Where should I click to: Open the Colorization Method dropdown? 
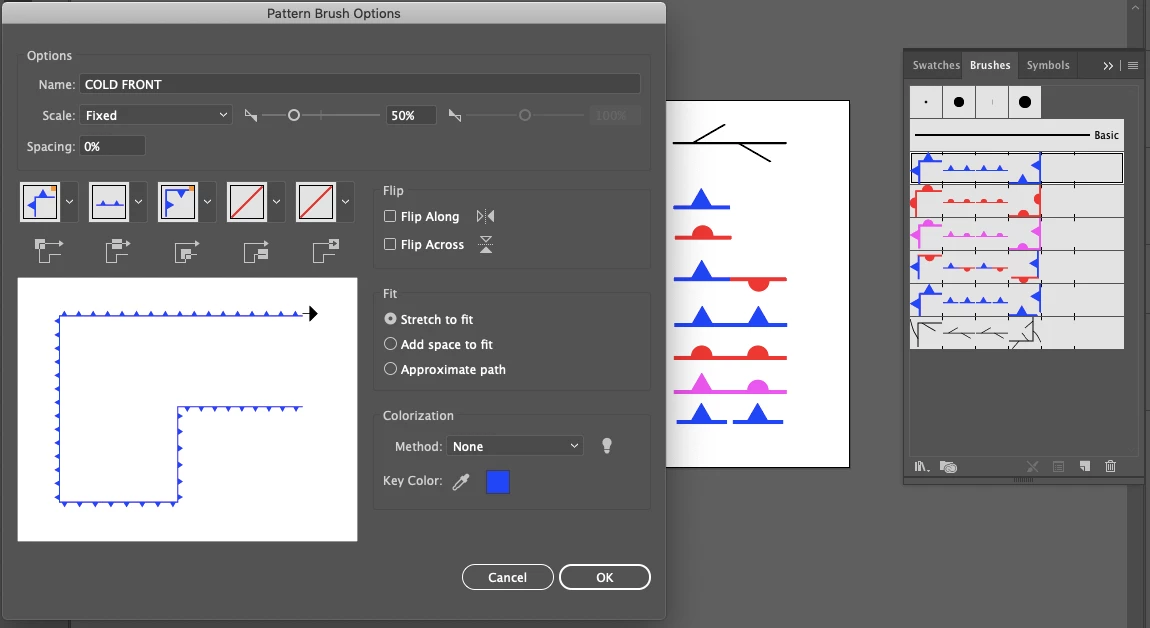coord(515,446)
